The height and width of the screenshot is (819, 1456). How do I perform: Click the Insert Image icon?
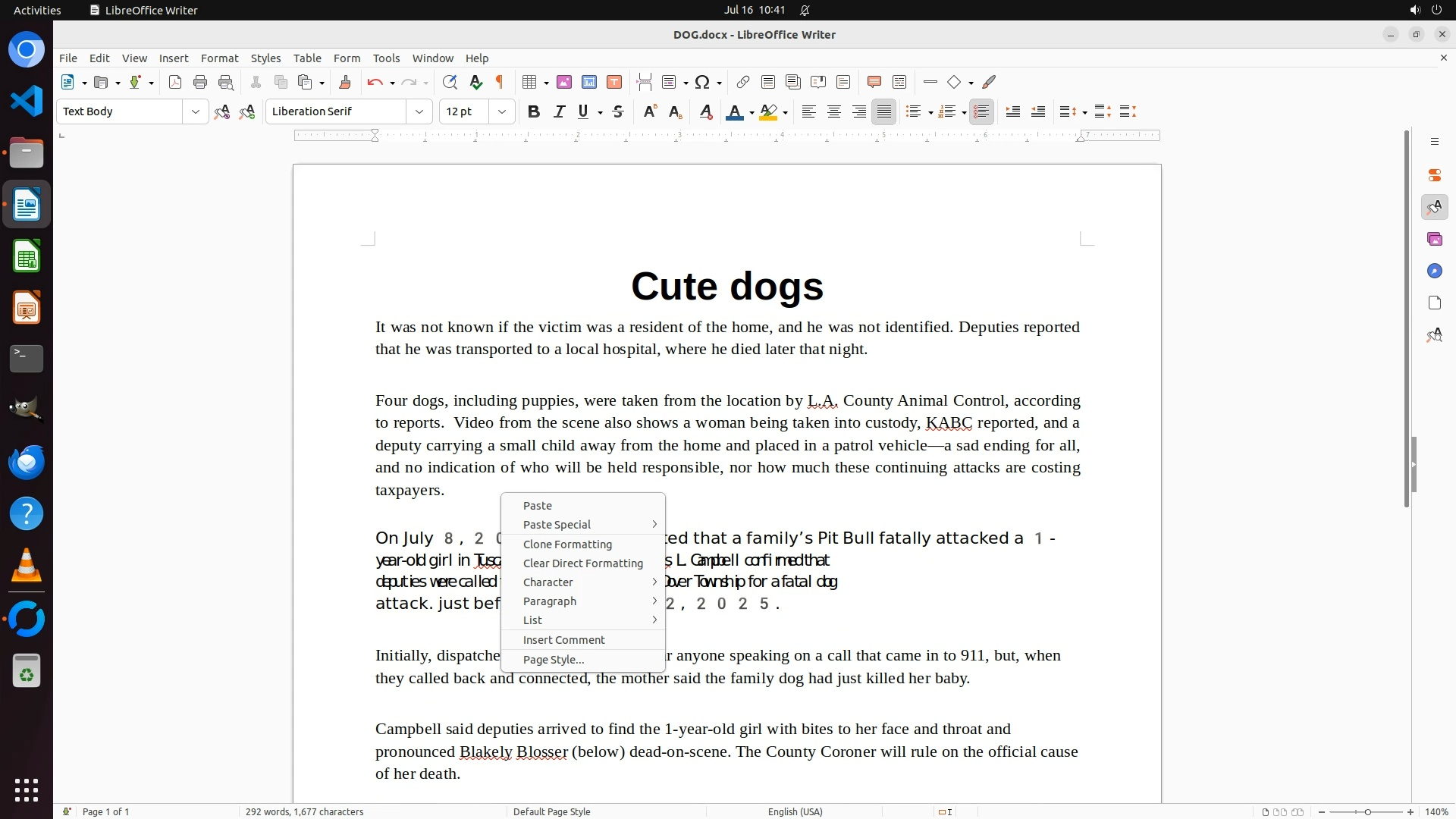coord(564,83)
